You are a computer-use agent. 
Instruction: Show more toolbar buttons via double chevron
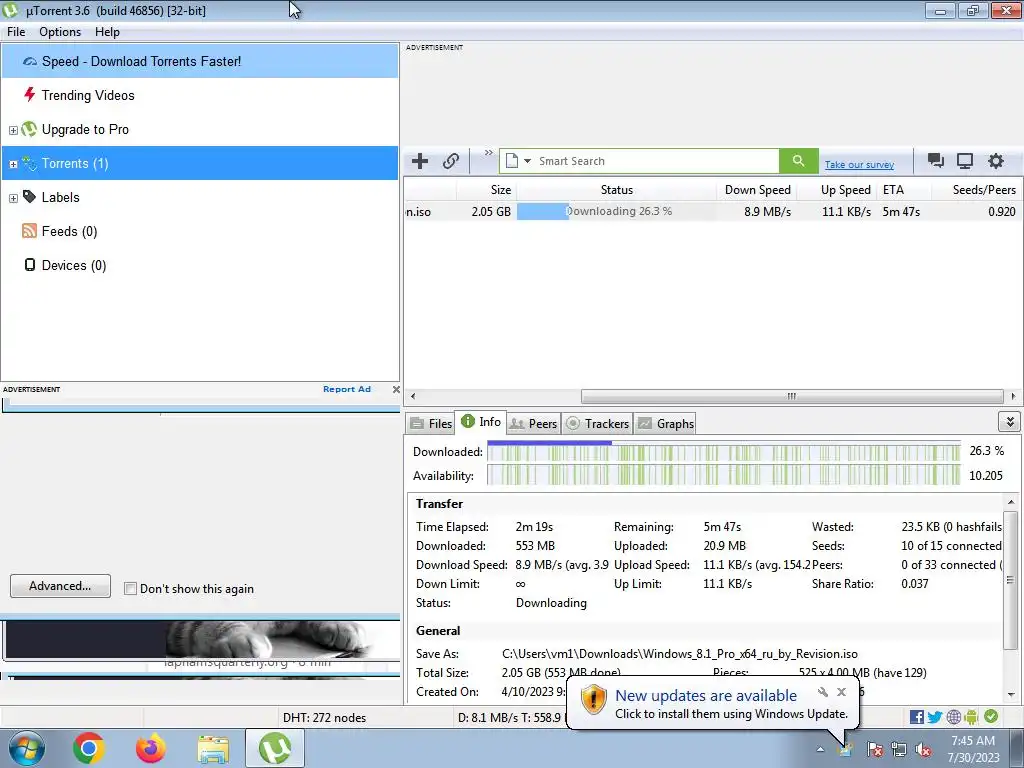tap(488, 153)
